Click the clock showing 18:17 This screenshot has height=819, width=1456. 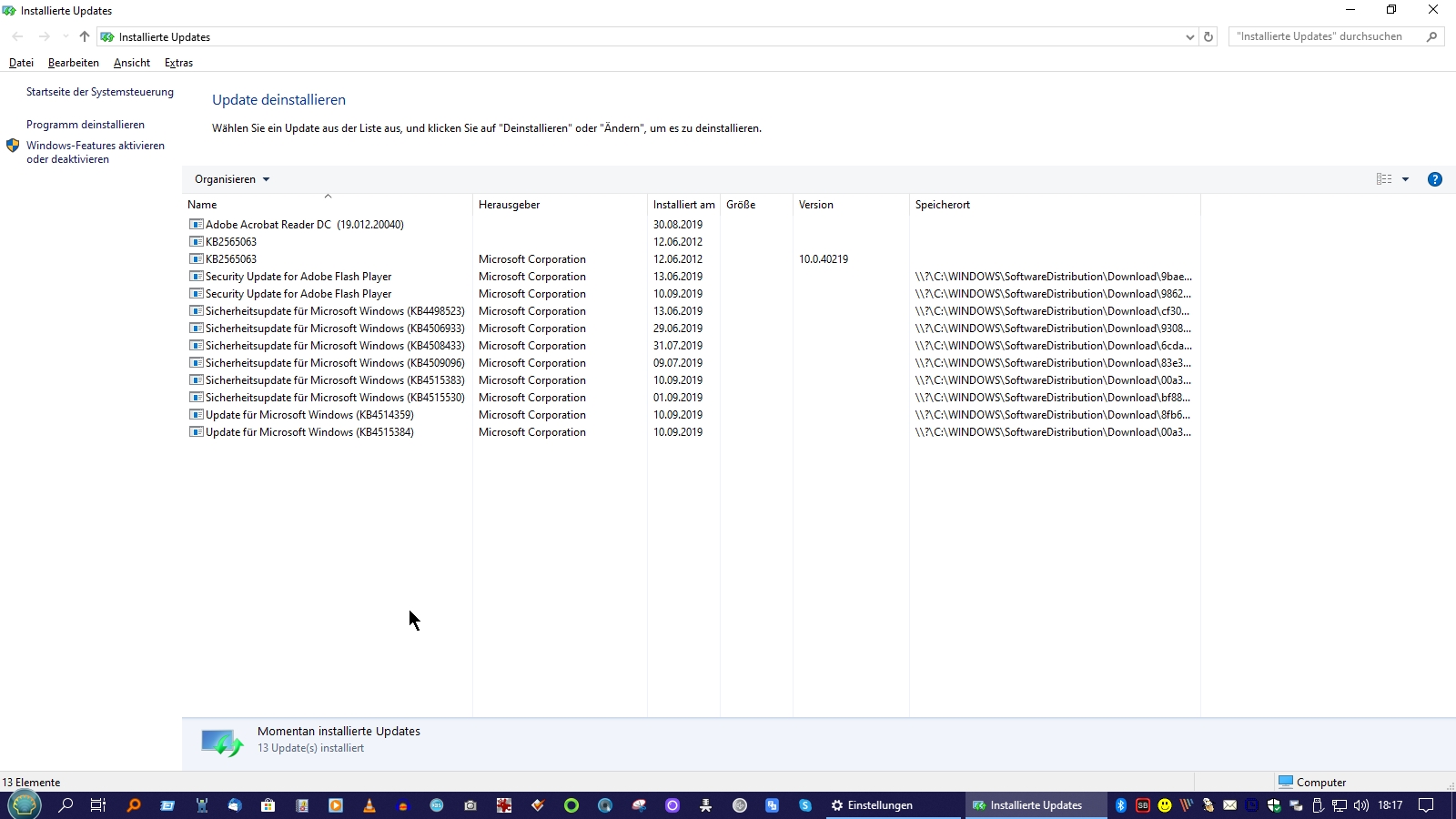click(x=1390, y=805)
